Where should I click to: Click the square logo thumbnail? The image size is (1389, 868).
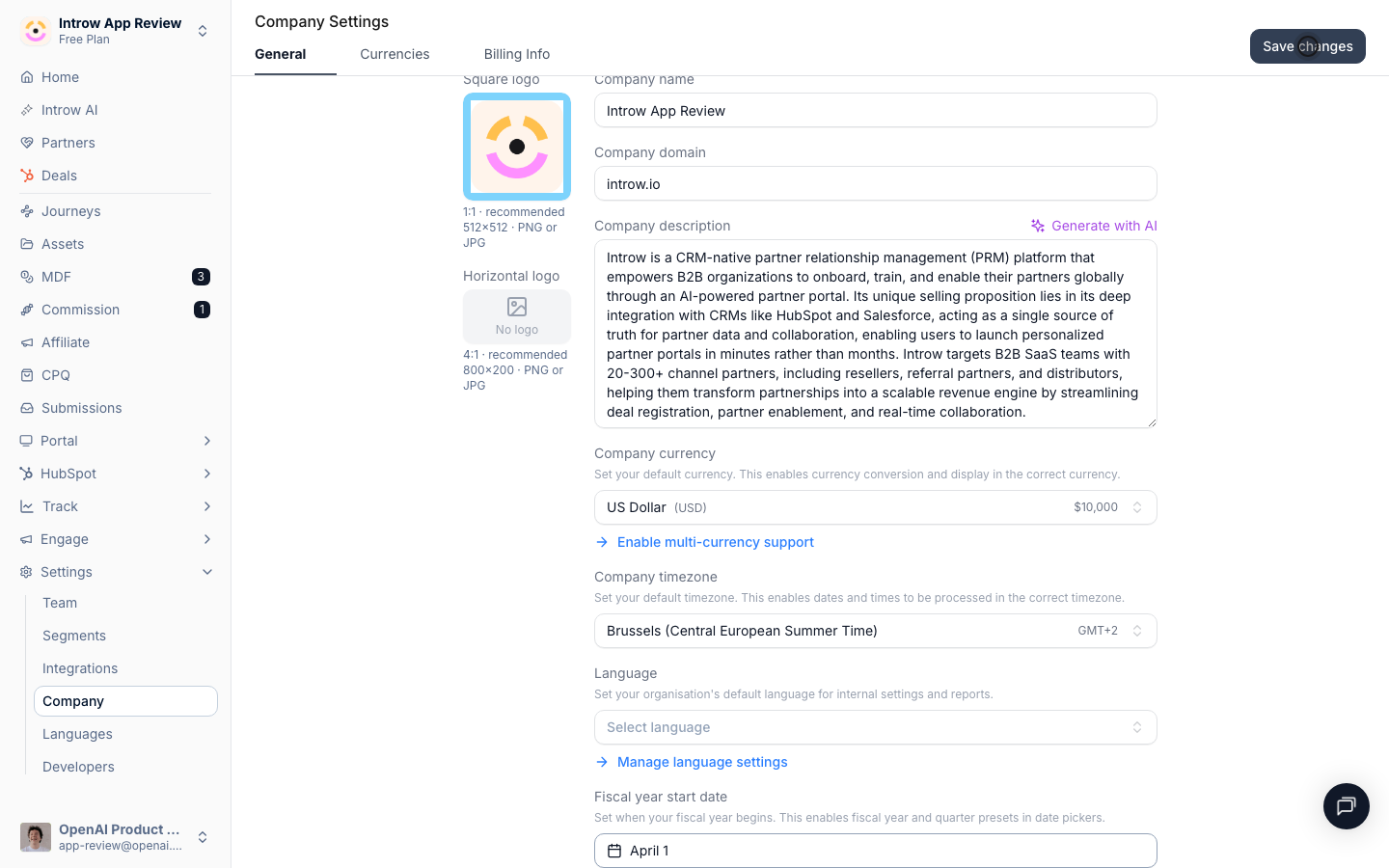(x=517, y=147)
